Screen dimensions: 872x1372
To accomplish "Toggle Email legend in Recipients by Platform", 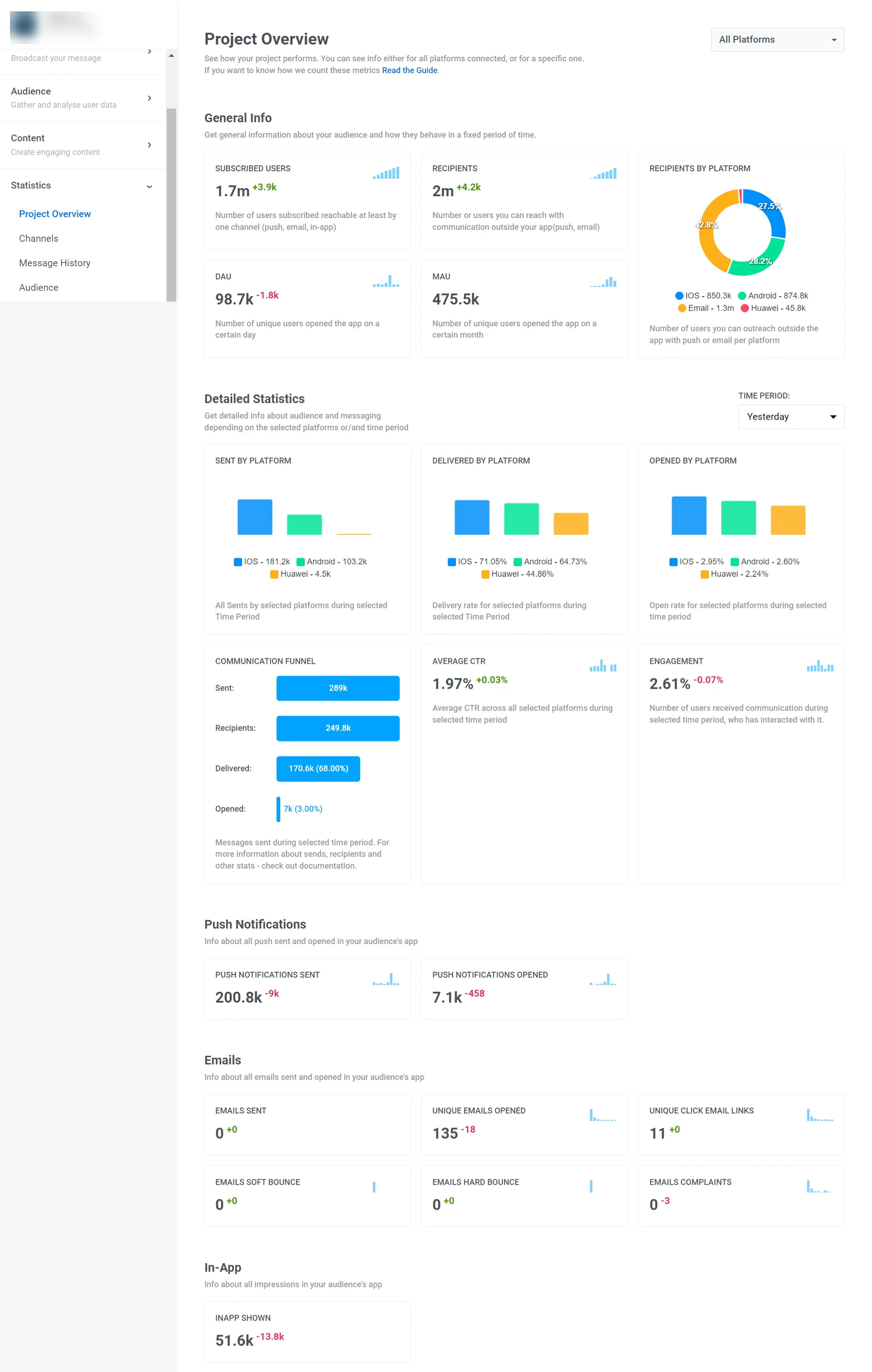I will click(706, 308).
